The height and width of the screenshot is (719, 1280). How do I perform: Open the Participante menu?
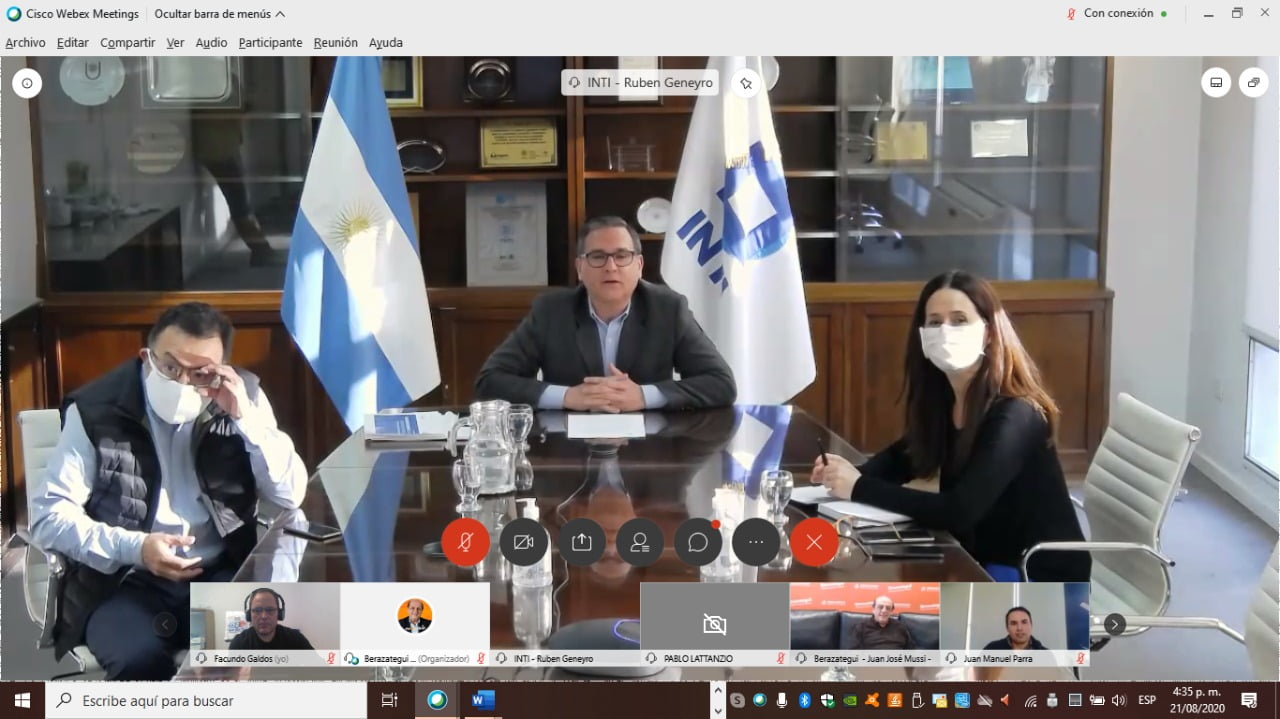coord(270,43)
